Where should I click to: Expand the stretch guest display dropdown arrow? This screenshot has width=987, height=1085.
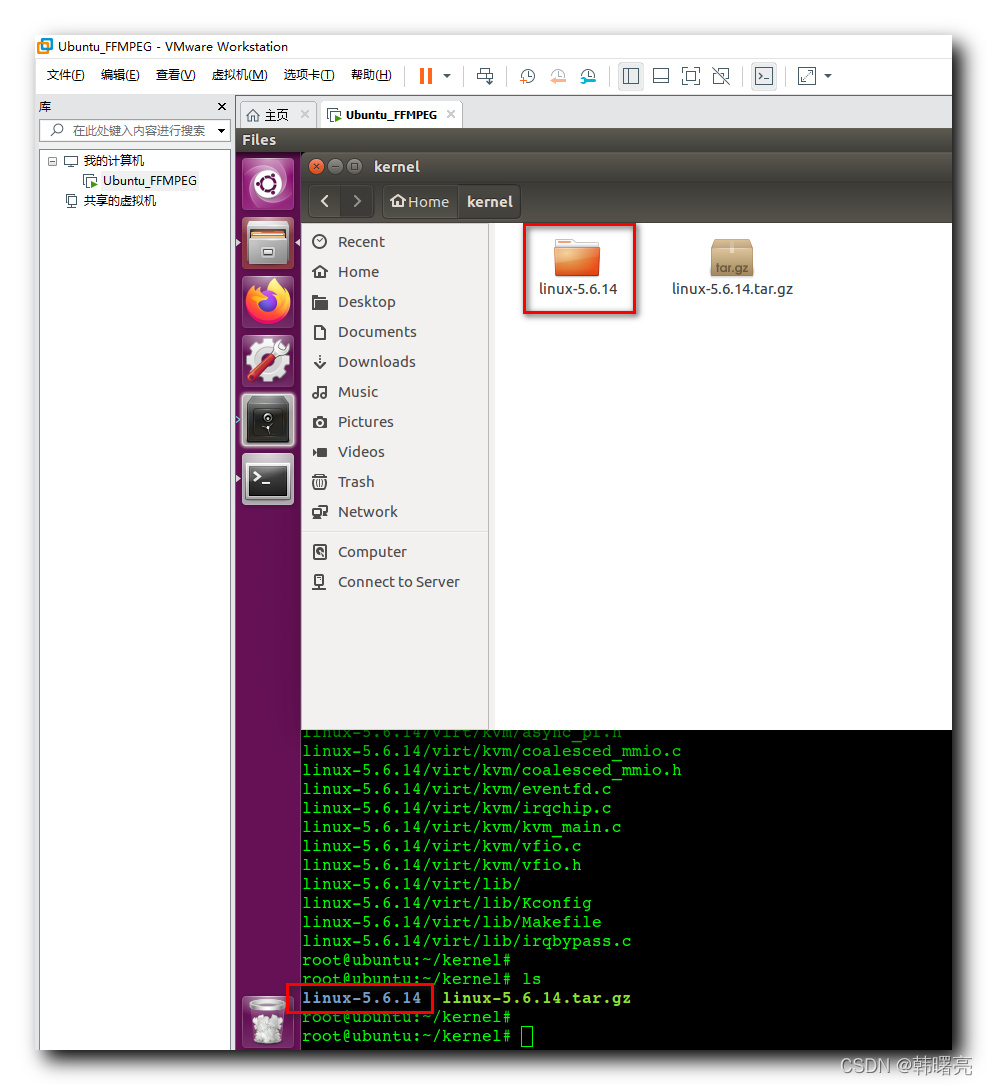(x=828, y=76)
